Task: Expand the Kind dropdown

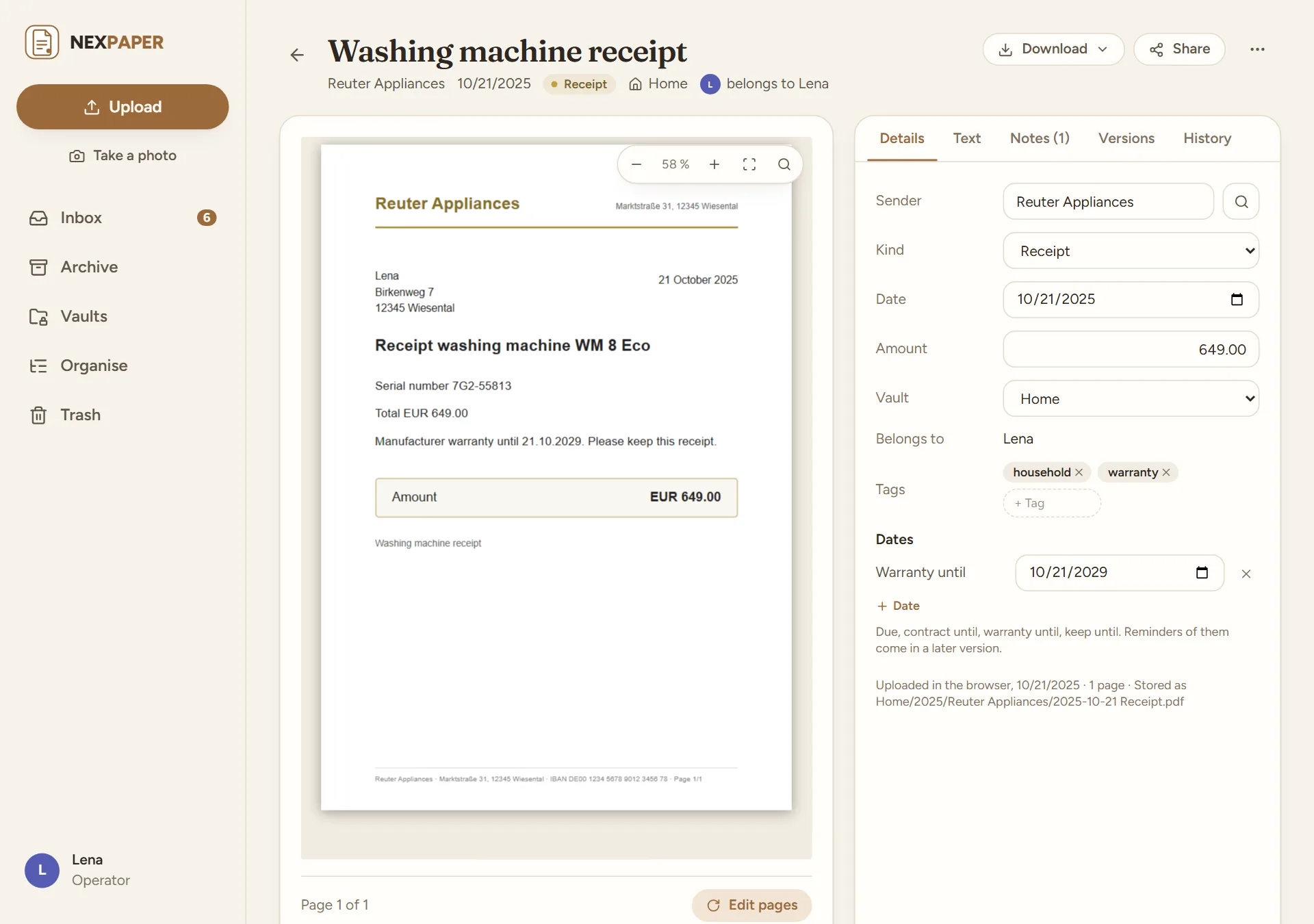Action: [1131, 251]
